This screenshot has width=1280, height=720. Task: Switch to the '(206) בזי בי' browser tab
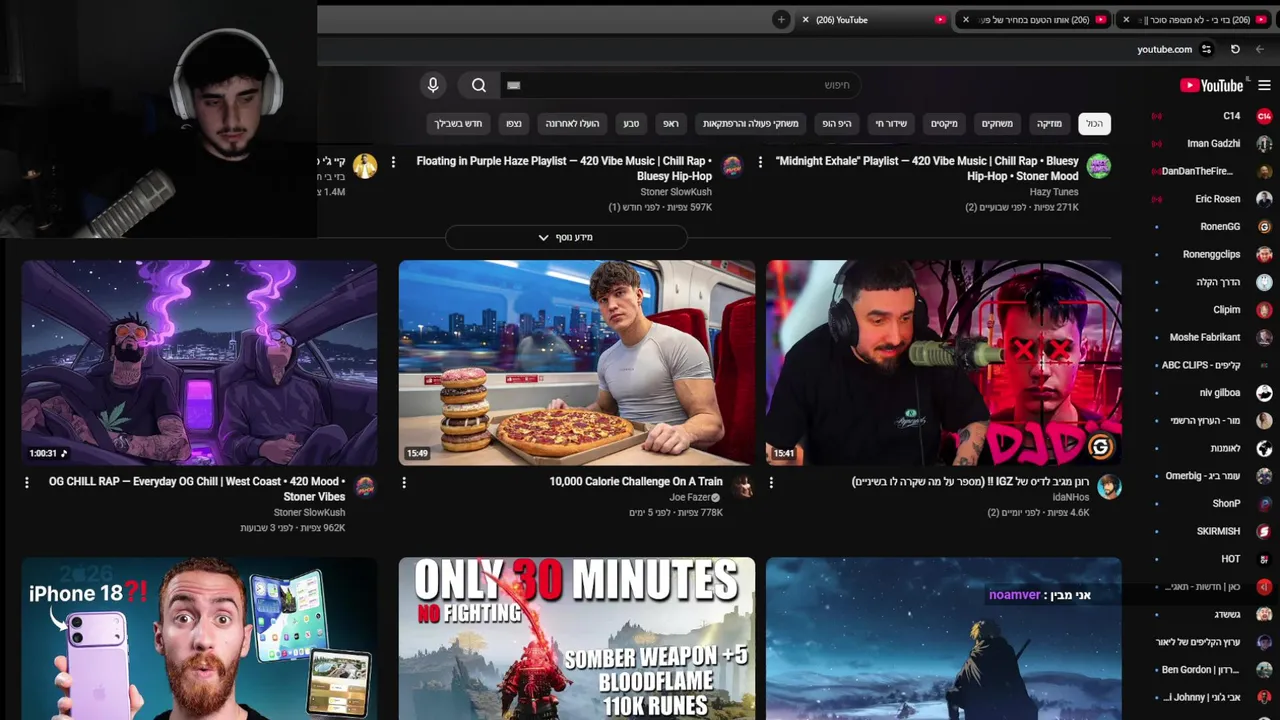pos(1193,19)
